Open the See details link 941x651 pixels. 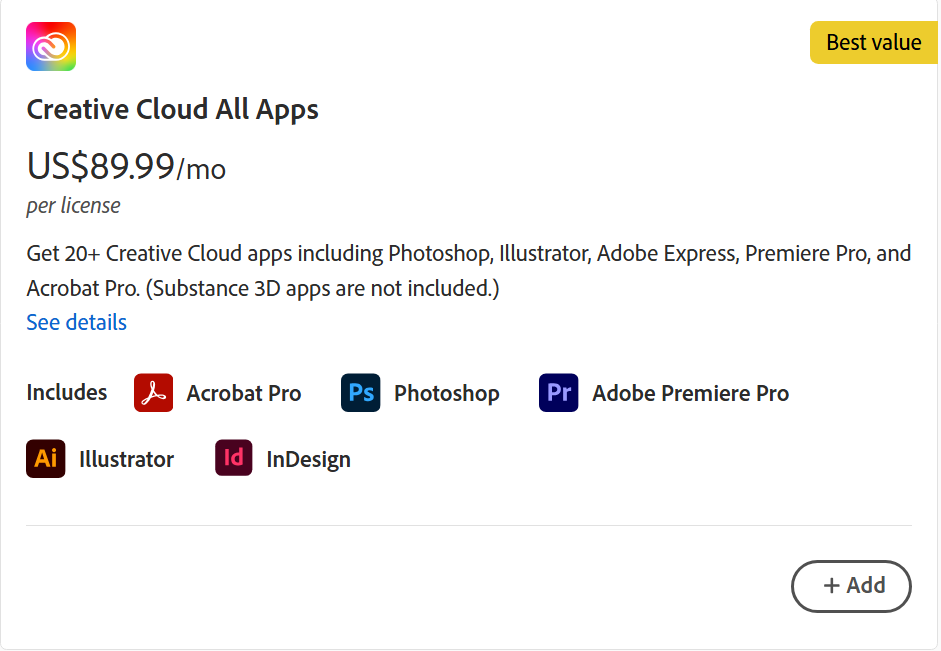[x=77, y=322]
